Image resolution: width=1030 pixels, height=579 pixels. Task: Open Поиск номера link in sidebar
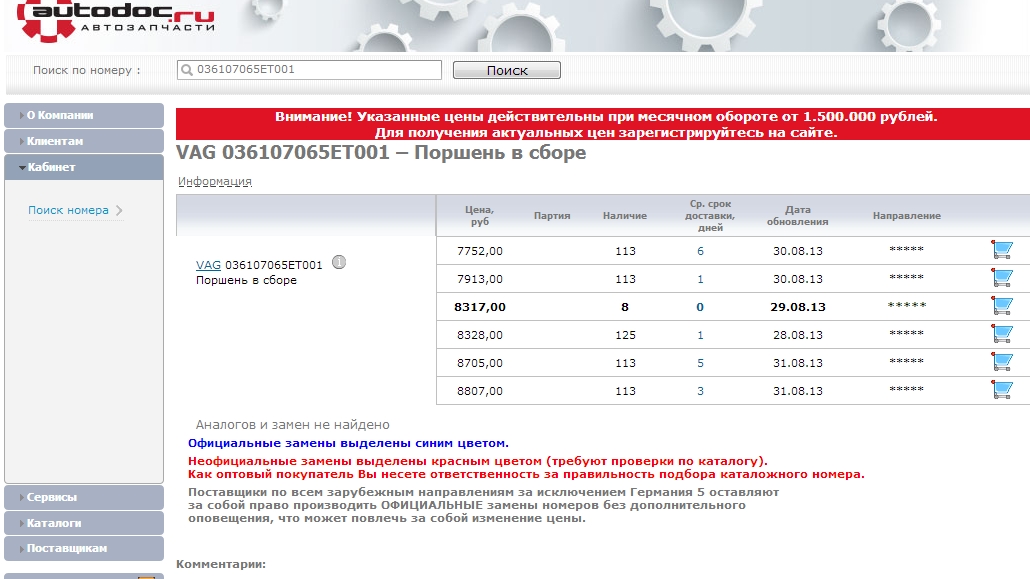click(x=68, y=210)
